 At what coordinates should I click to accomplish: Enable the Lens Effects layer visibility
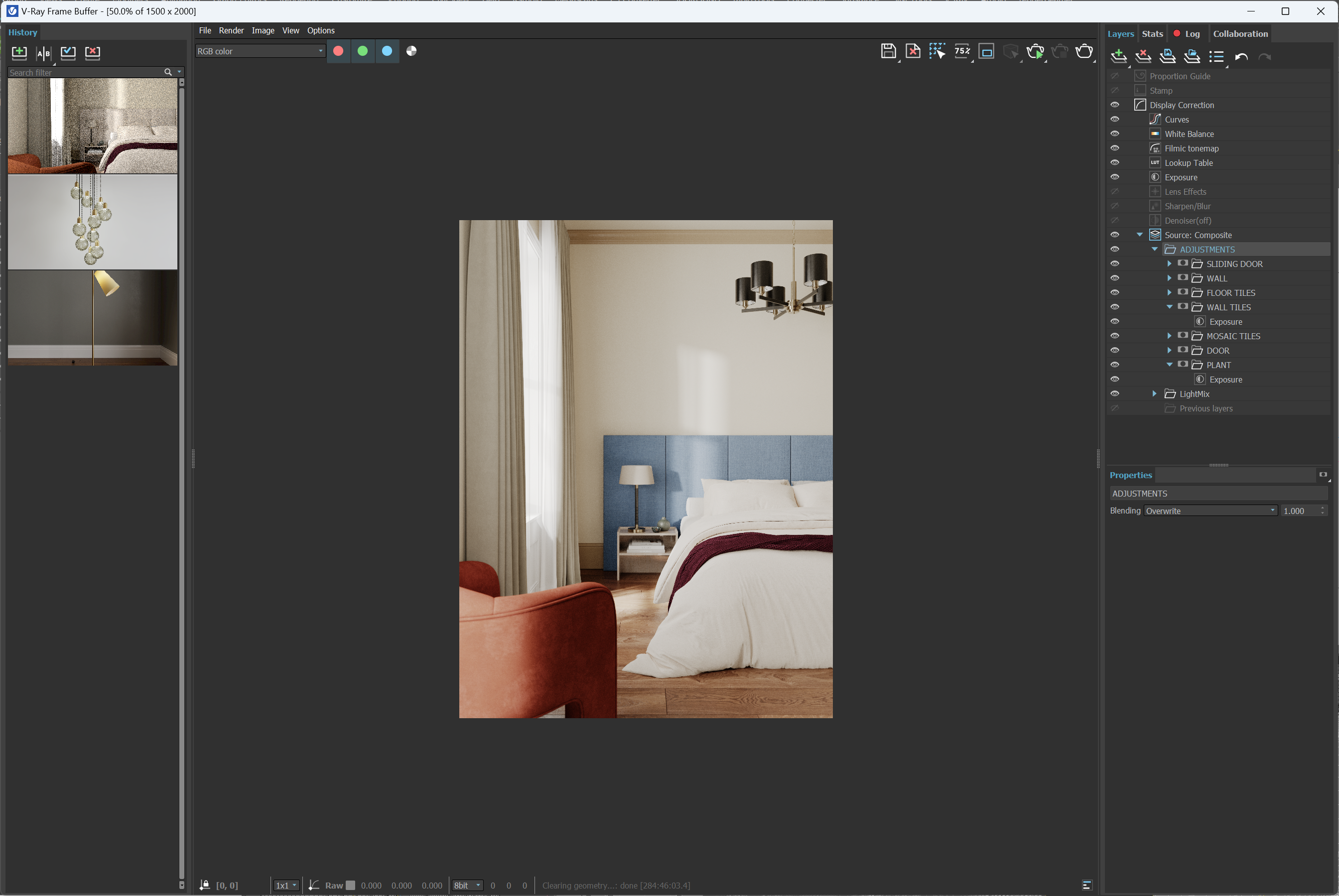pos(1114,191)
